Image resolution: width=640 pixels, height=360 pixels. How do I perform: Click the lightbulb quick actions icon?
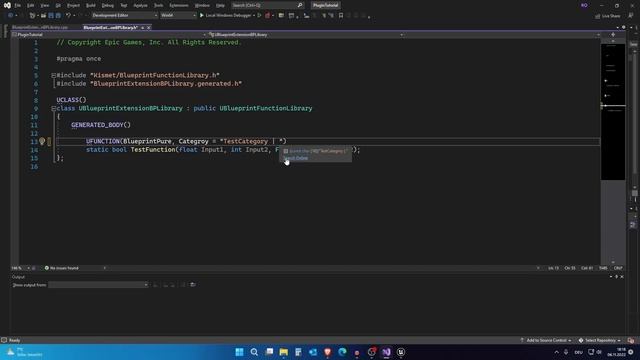42,141
